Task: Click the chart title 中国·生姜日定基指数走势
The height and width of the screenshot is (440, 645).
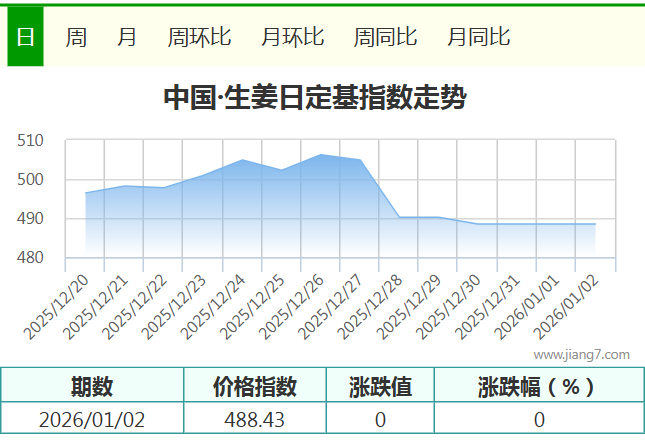Action: coord(314,98)
